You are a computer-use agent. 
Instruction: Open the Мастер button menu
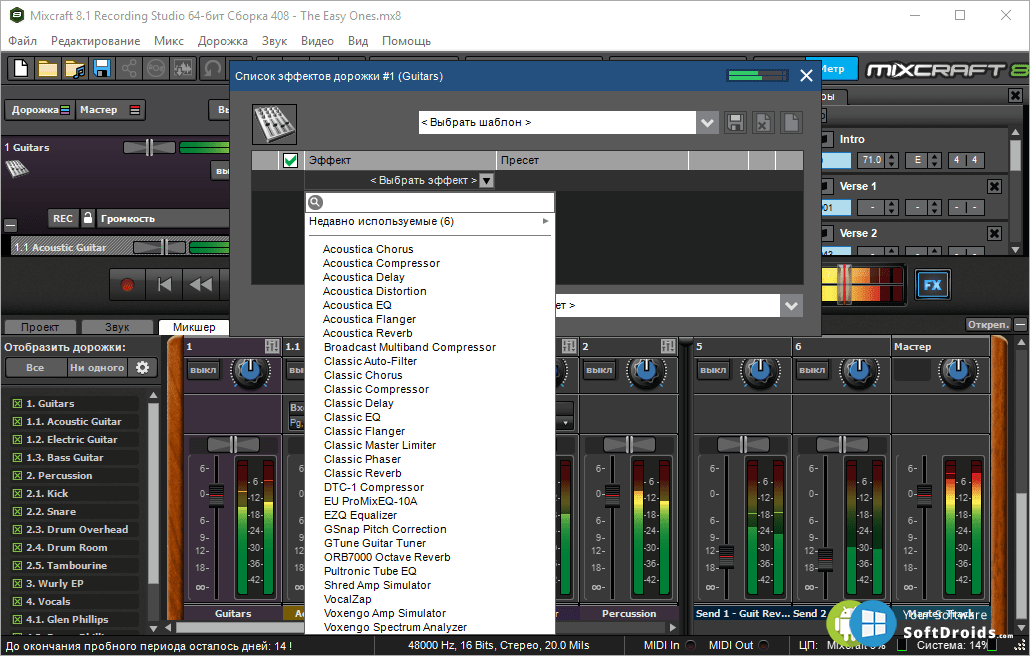tap(110, 110)
